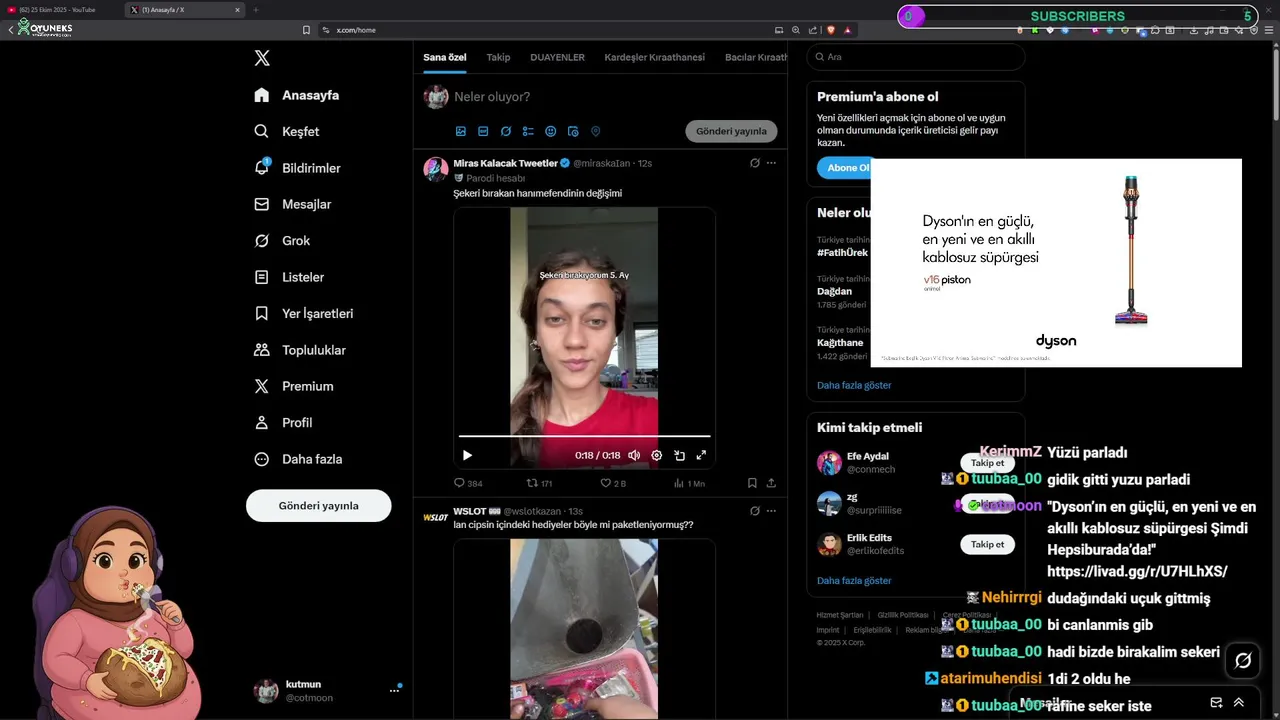The height and width of the screenshot is (720, 1280).
Task: Click the video progress bar
Action: point(584,436)
